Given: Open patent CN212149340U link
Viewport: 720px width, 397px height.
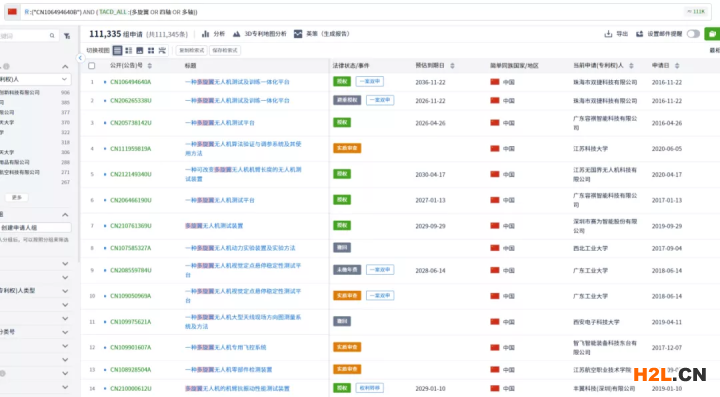Looking at the screenshot, I should (130, 174).
